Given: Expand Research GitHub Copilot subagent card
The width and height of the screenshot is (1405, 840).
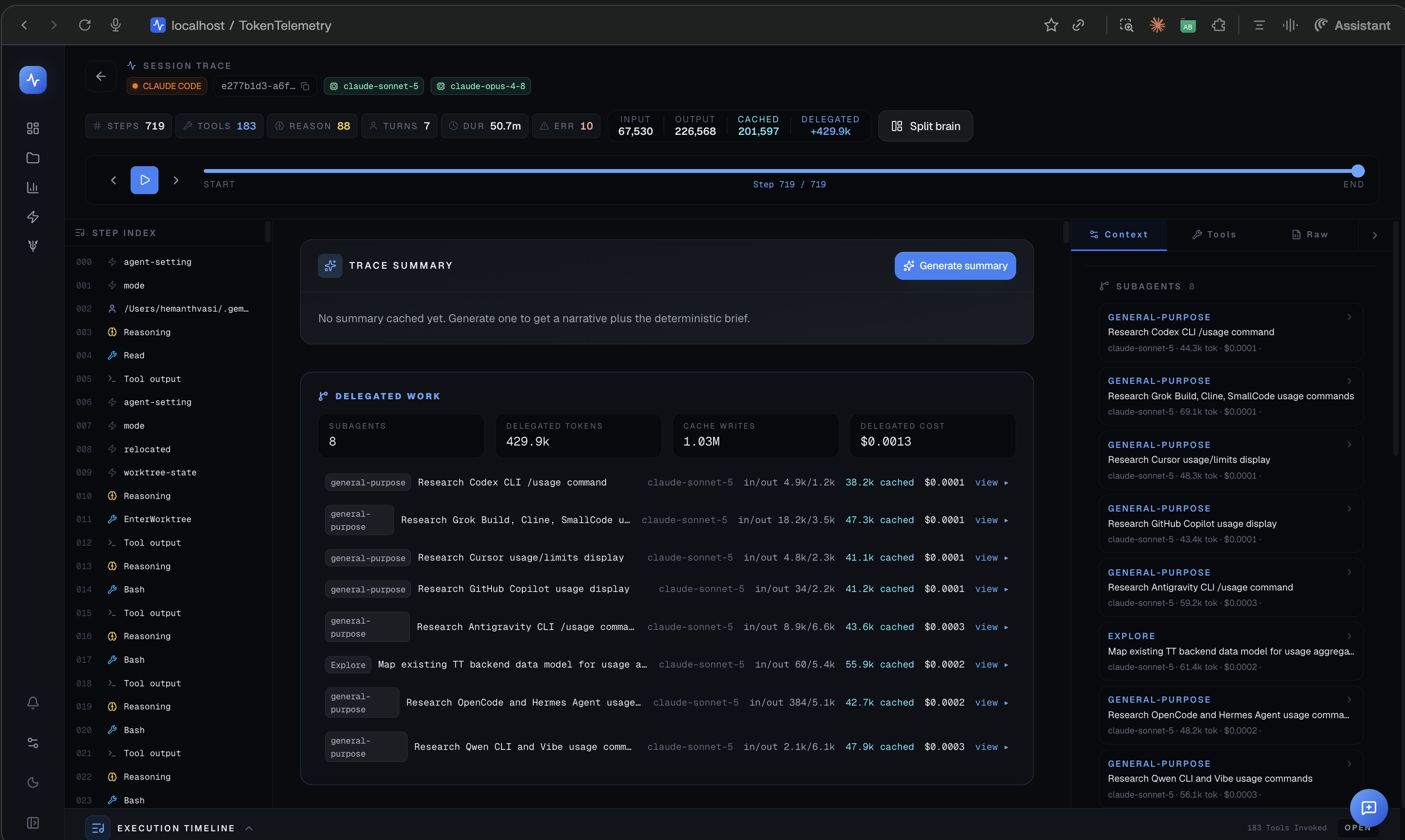Looking at the screenshot, I should tap(1231, 524).
